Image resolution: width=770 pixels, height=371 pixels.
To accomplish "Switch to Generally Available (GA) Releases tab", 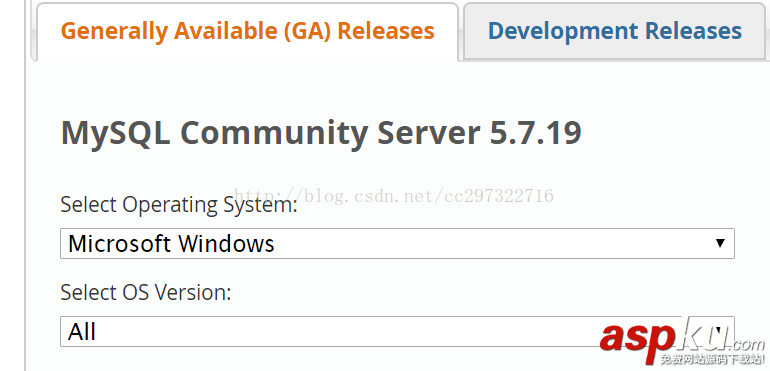I will coord(248,32).
